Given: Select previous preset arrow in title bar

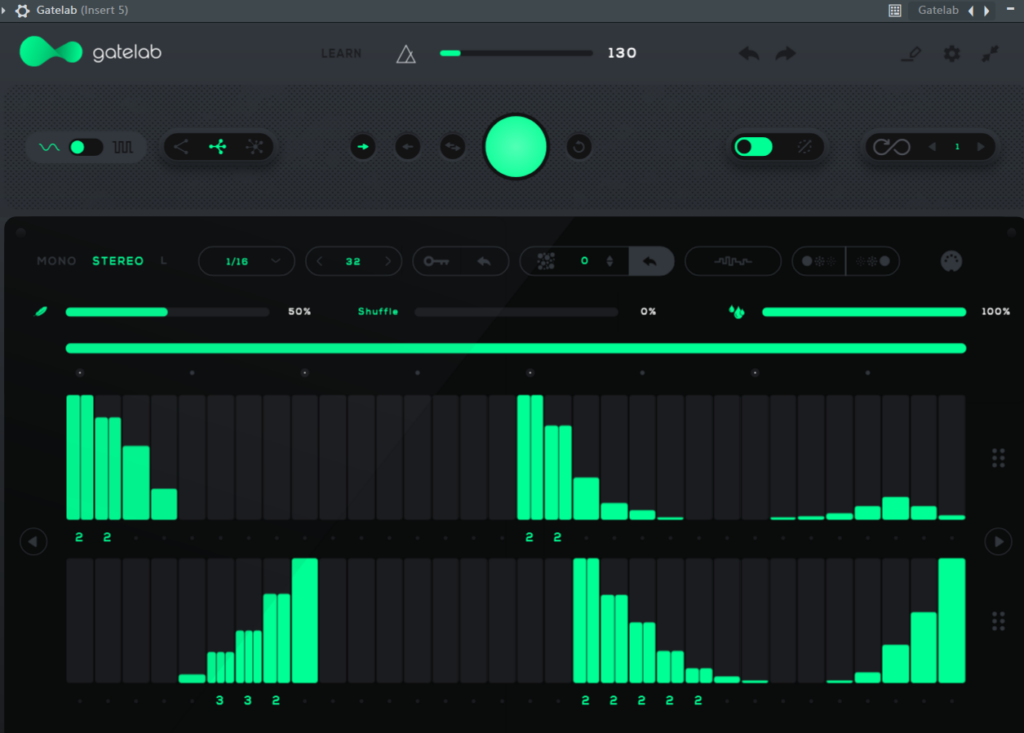Looking at the screenshot, I should (x=971, y=10).
